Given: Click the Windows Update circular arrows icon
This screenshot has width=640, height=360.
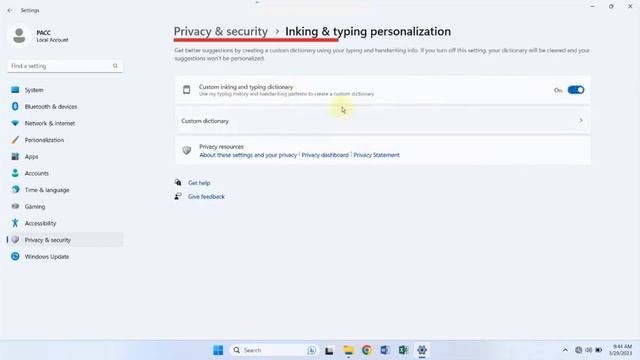Looking at the screenshot, I should coord(15,256).
